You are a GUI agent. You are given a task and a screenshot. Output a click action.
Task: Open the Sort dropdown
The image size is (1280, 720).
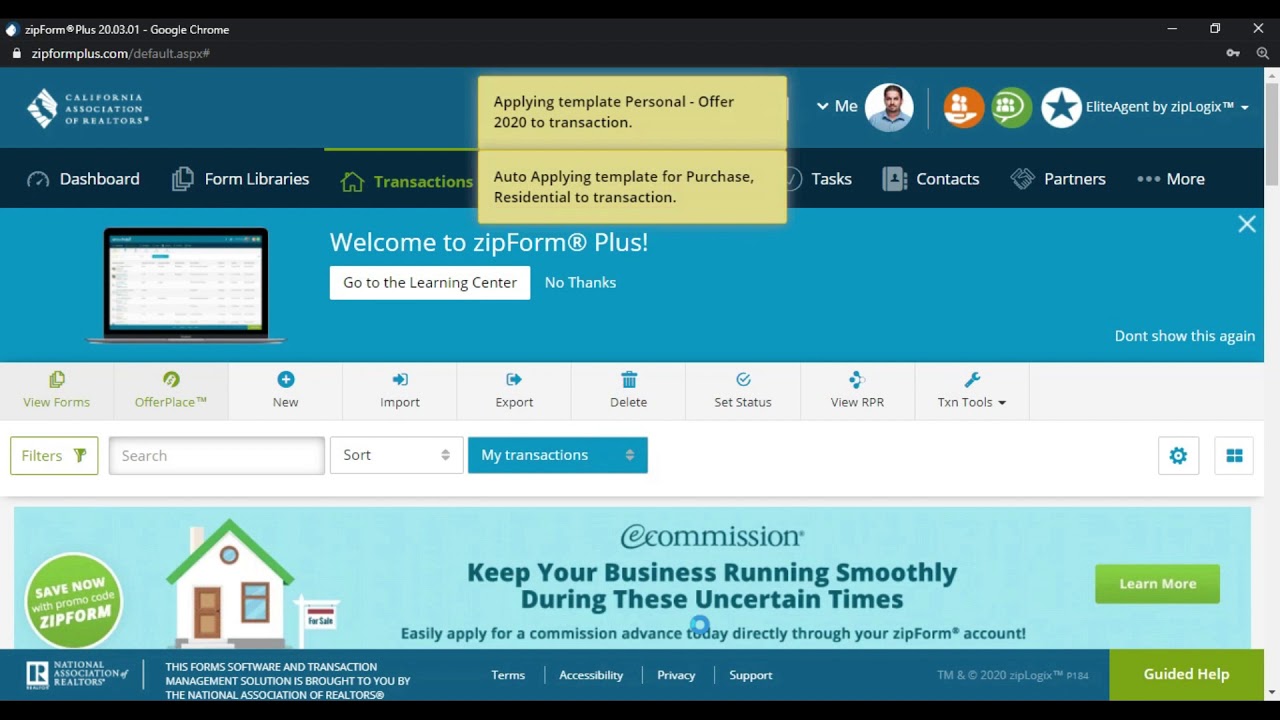click(397, 455)
